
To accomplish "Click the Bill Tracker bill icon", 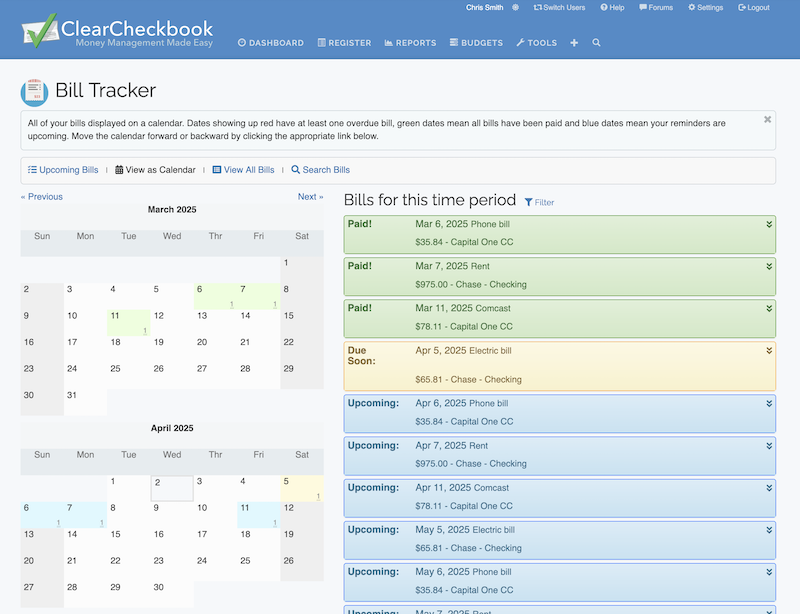I will tap(34, 91).
